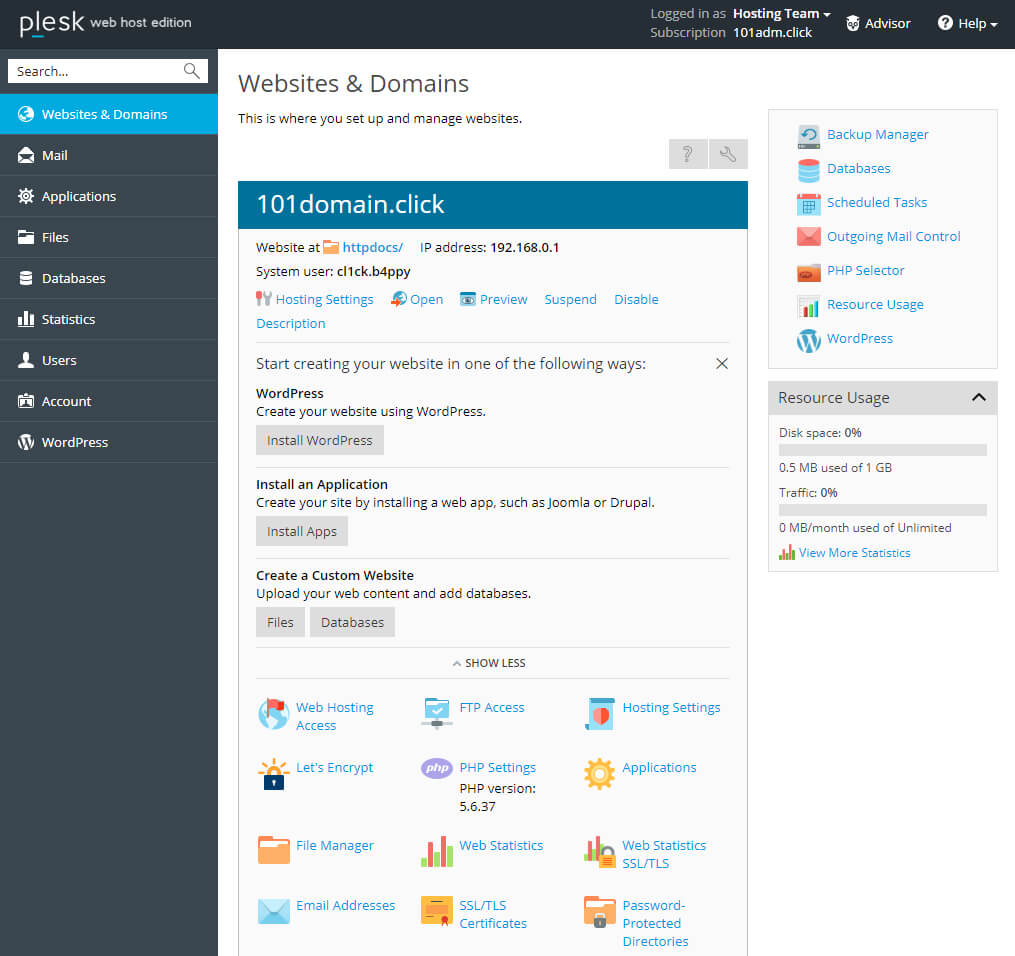The width and height of the screenshot is (1015, 956).
Task: Click the Let's Encrypt lock icon
Action: (x=274, y=773)
